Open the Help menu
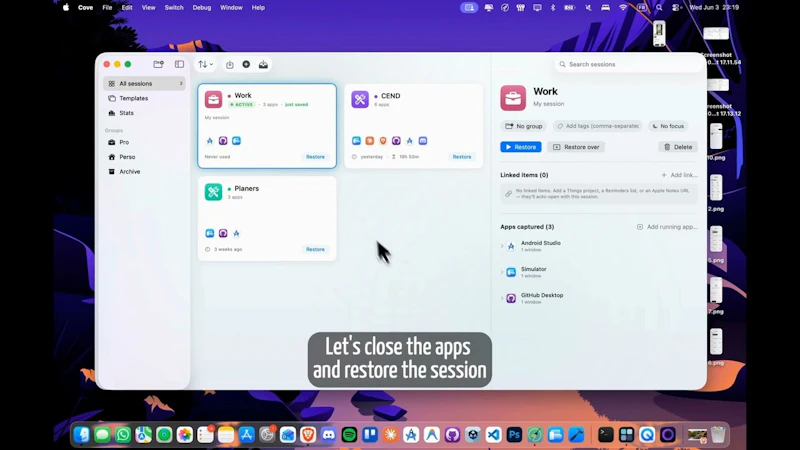The height and width of the screenshot is (450, 800). pyautogui.click(x=258, y=8)
